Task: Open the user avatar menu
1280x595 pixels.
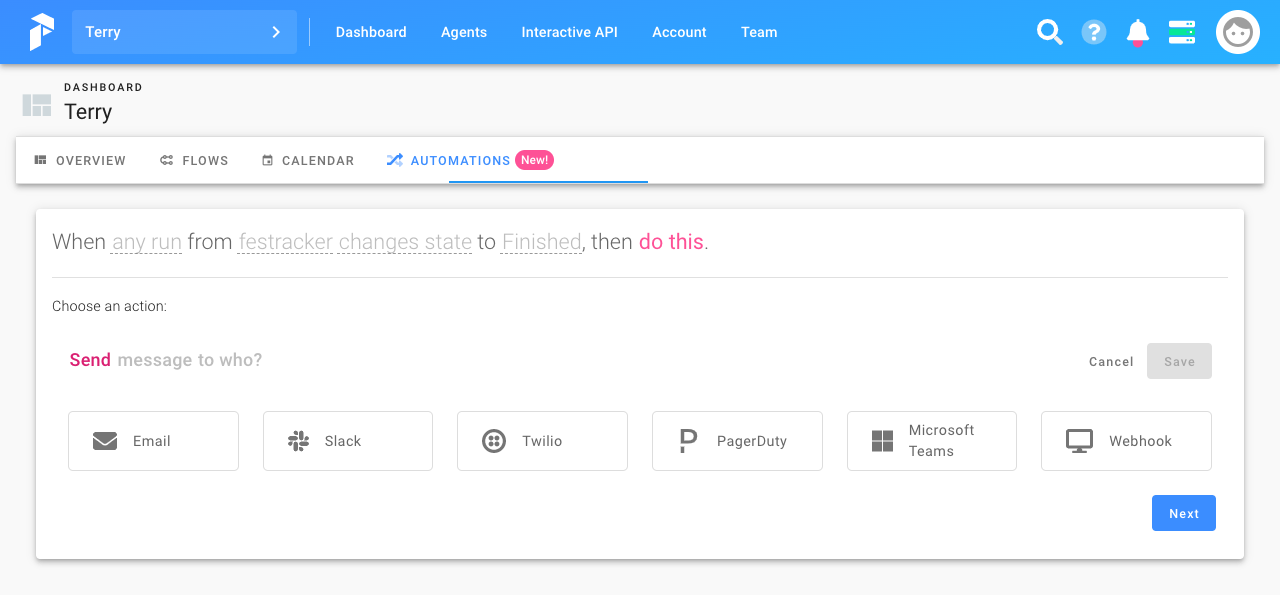Action: 1238,32
